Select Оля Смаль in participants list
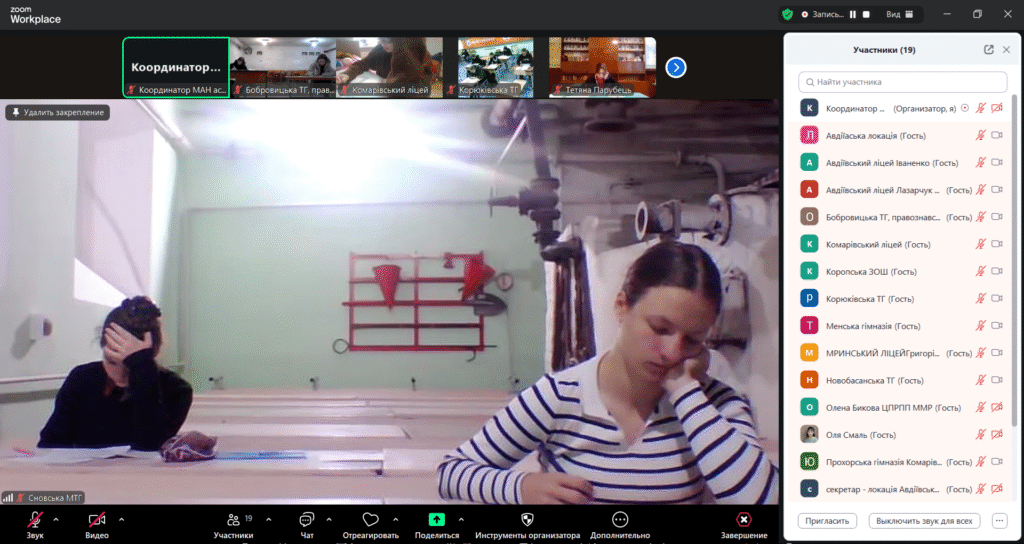This screenshot has height=544, width=1024. [x=860, y=434]
